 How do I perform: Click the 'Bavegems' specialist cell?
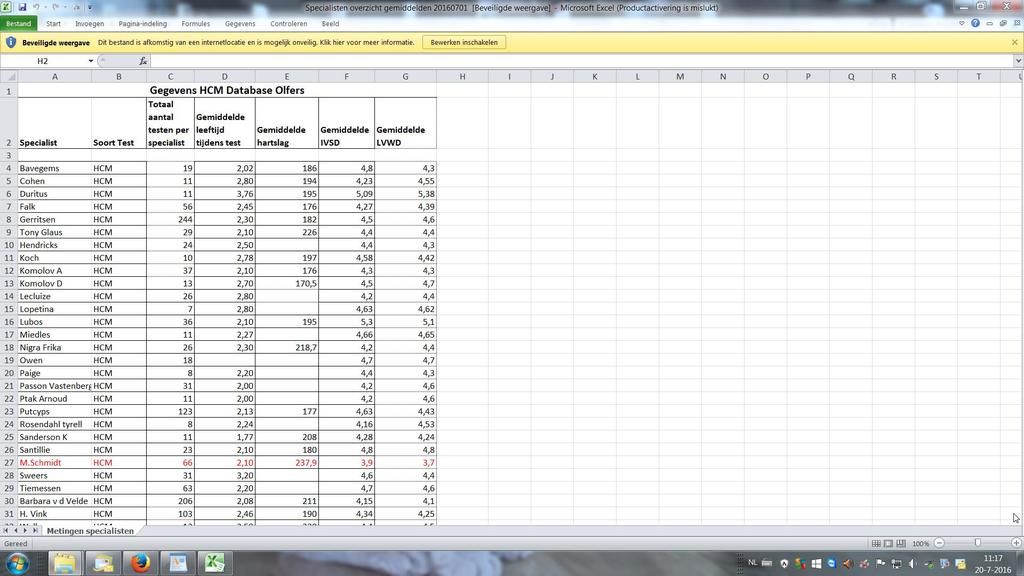tap(55, 168)
